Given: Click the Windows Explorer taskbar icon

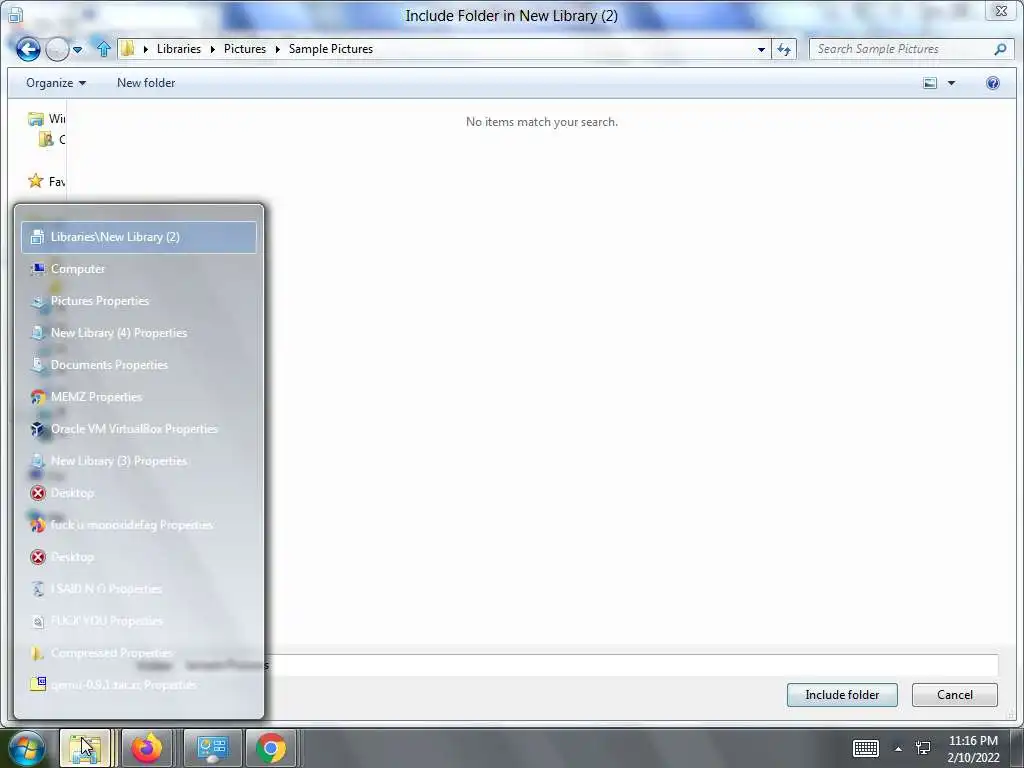Looking at the screenshot, I should (86, 748).
